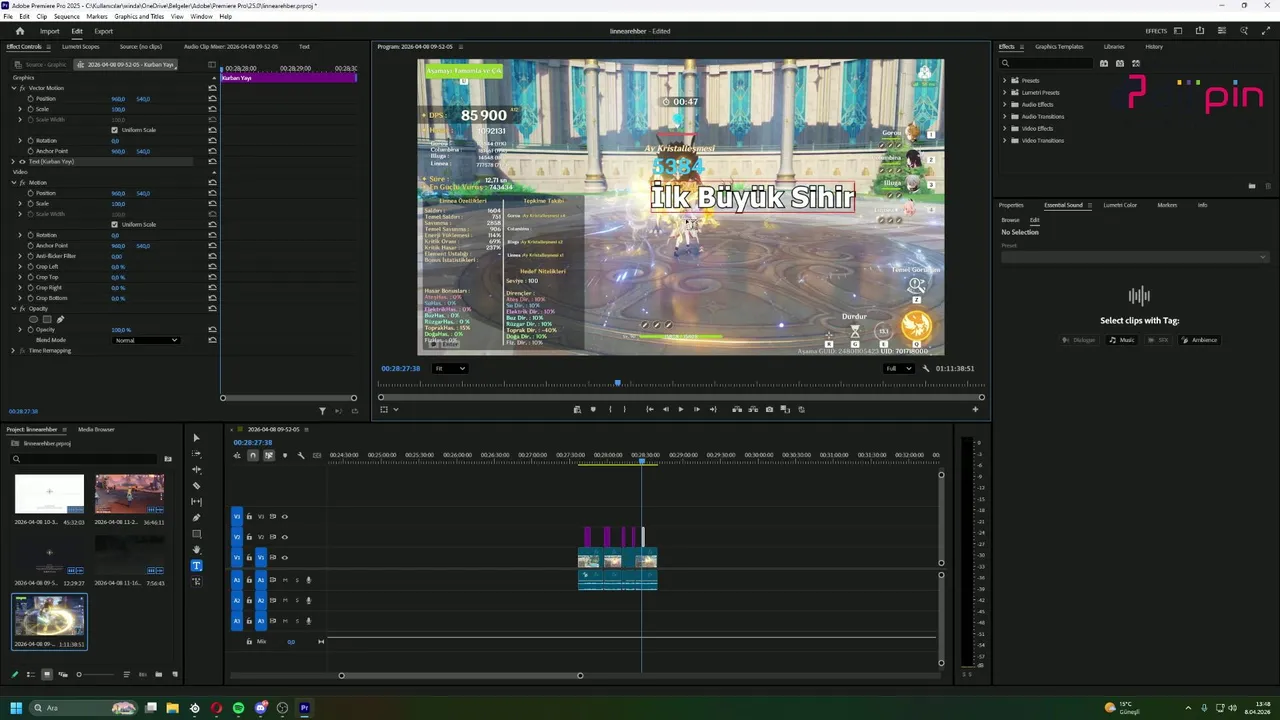Select the Razor tool

[x=196, y=486]
